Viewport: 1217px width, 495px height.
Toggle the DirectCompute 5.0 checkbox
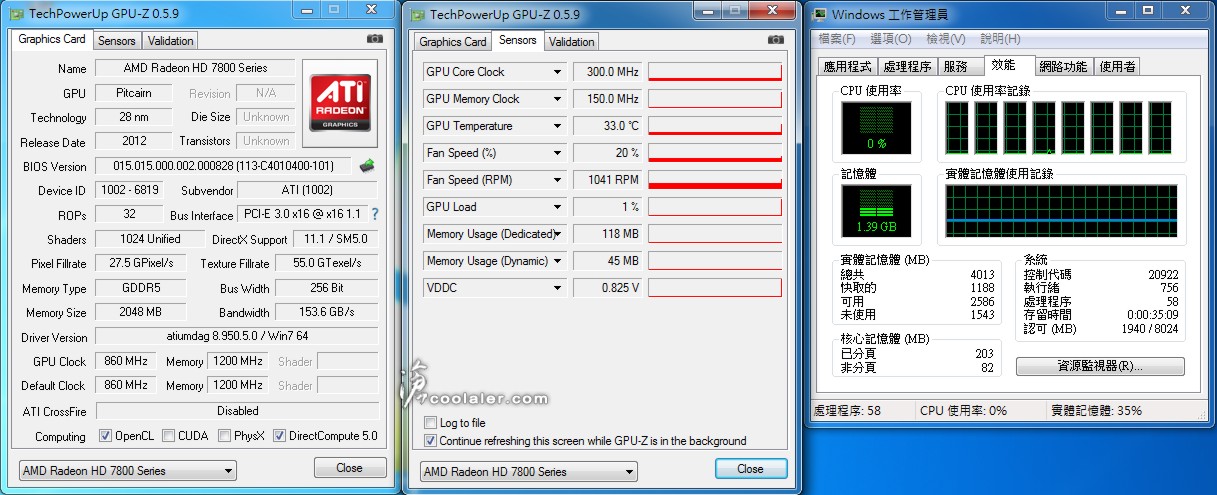coord(279,436)
